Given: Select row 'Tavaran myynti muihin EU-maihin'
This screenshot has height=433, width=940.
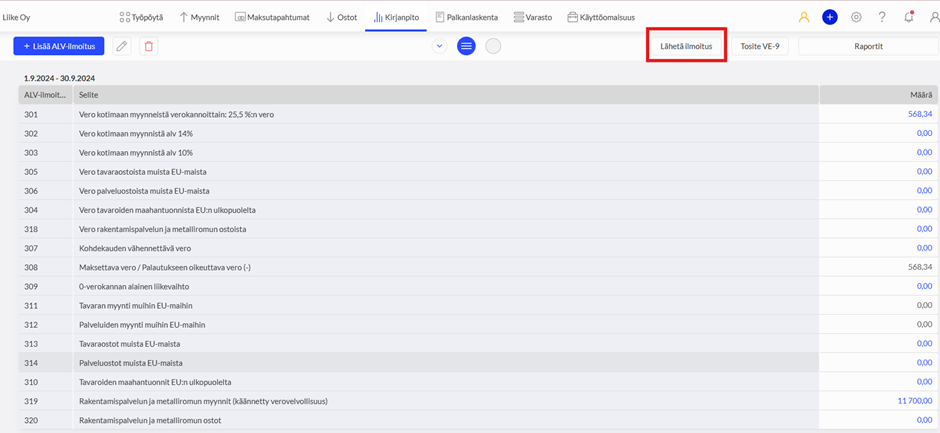Looking at the screenshot, I should [476, 305].
